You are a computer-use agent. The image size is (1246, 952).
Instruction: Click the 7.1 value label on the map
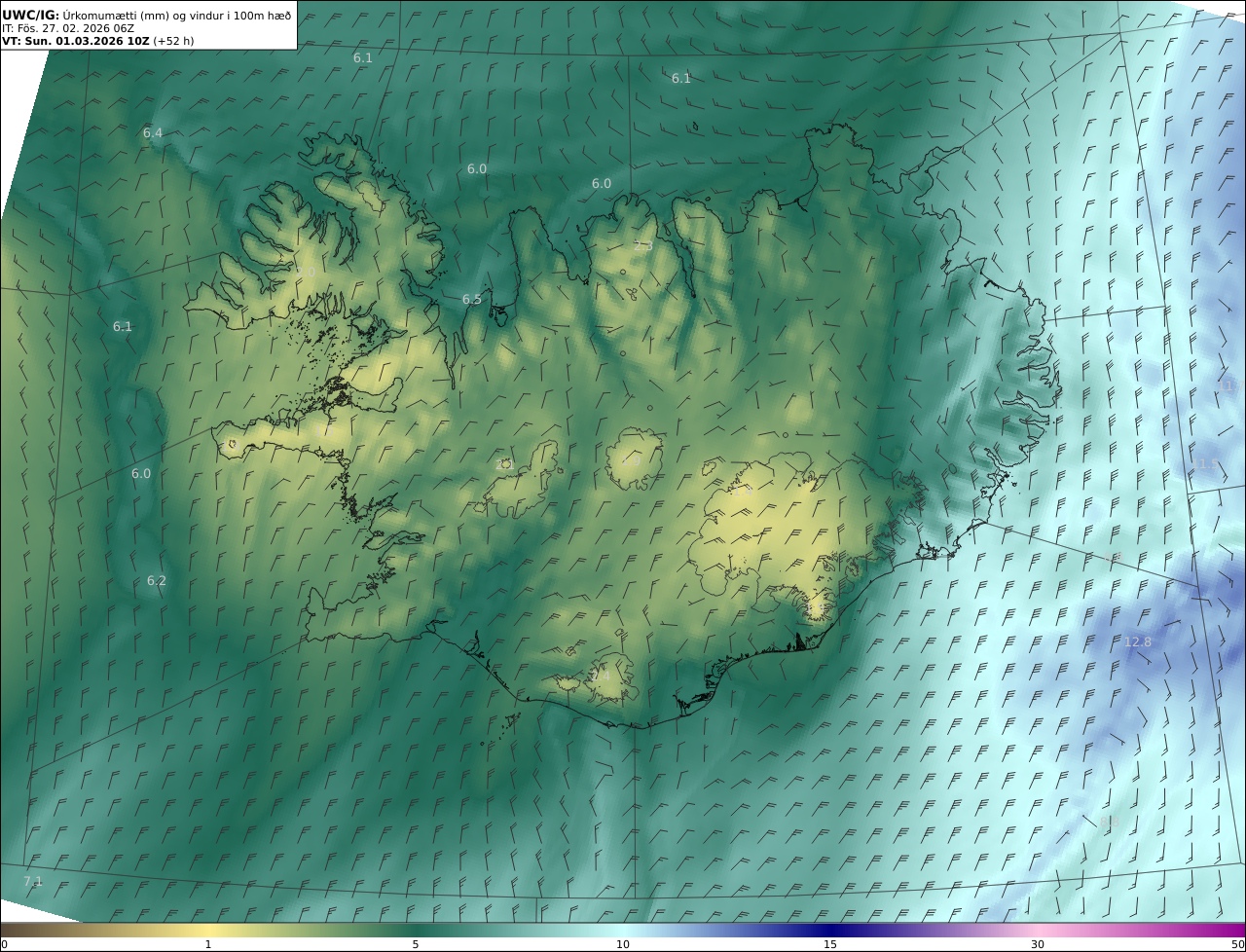(33, 882)
